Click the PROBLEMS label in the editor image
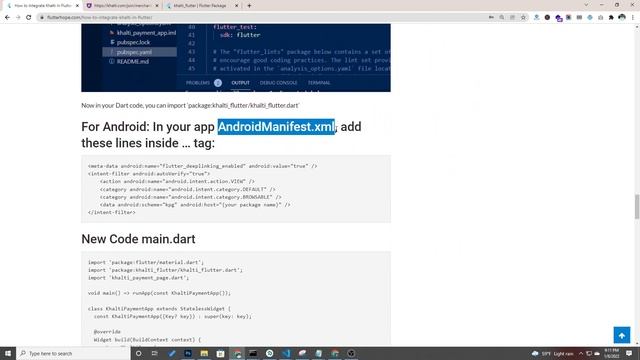The height and width of the screenshot is (360, 640). point(198,83)
